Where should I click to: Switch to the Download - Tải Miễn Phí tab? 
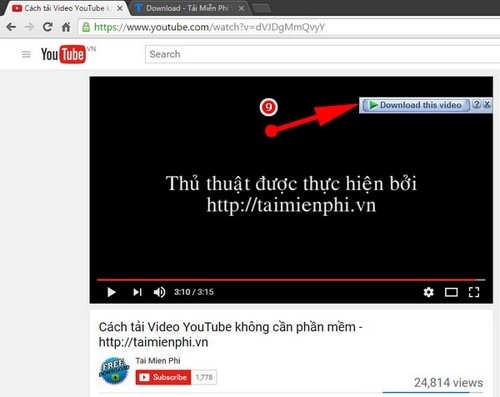[x=190, y=8]
